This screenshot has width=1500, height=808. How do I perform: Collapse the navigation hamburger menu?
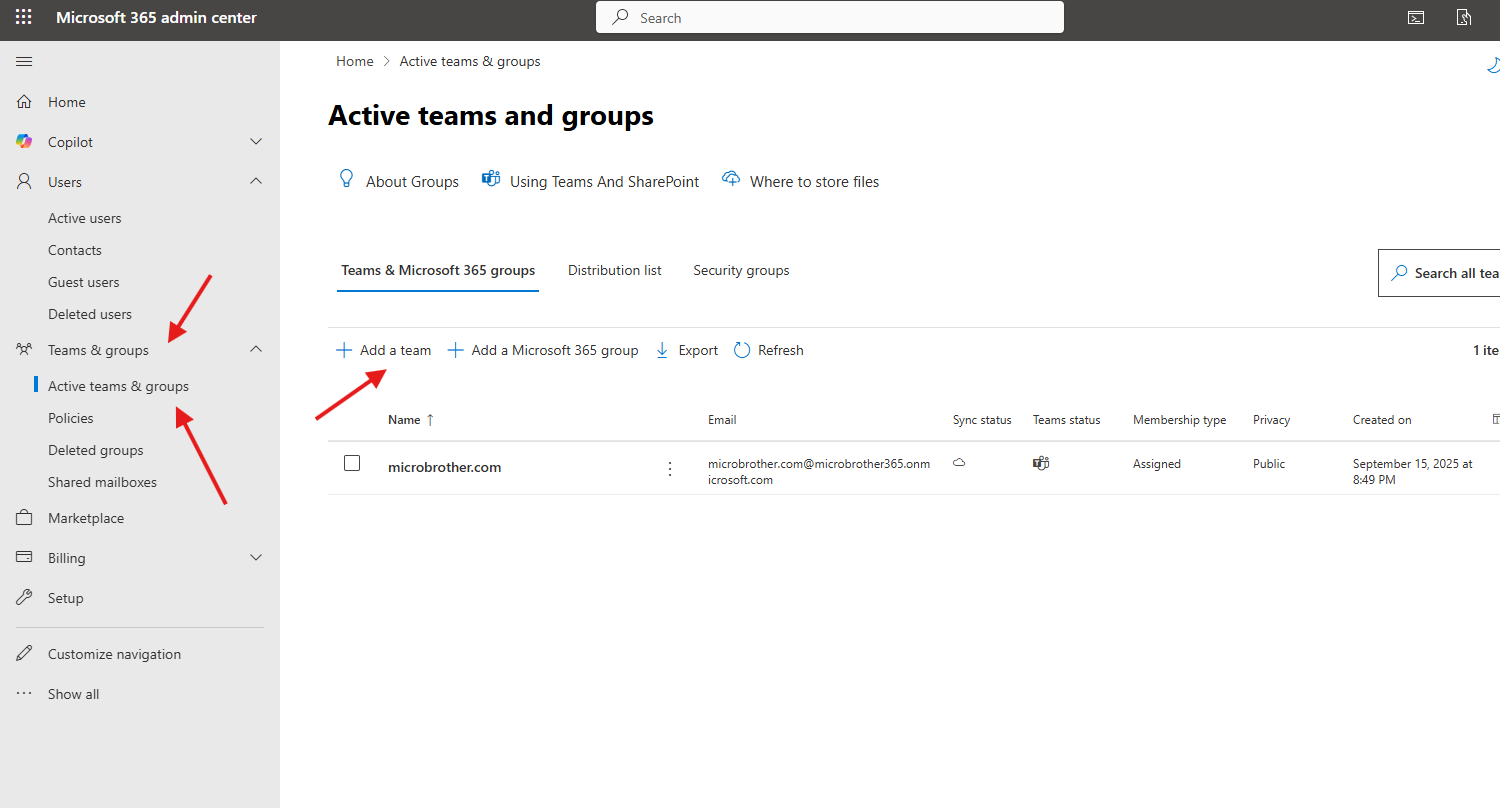click(24, 62)
